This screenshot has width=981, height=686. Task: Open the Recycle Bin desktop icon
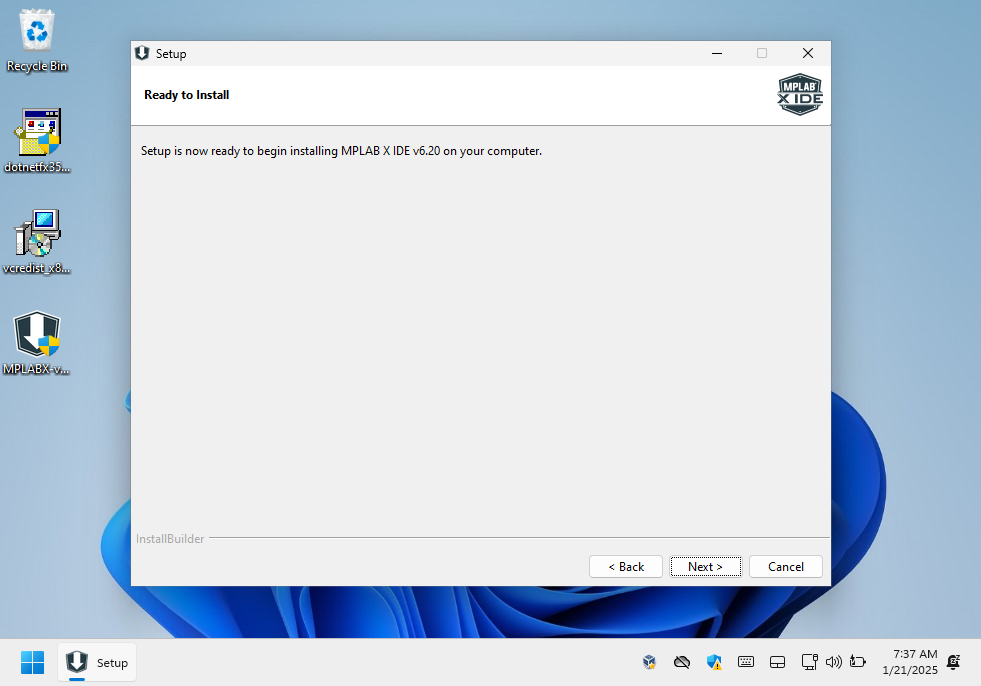click(37, 41)
